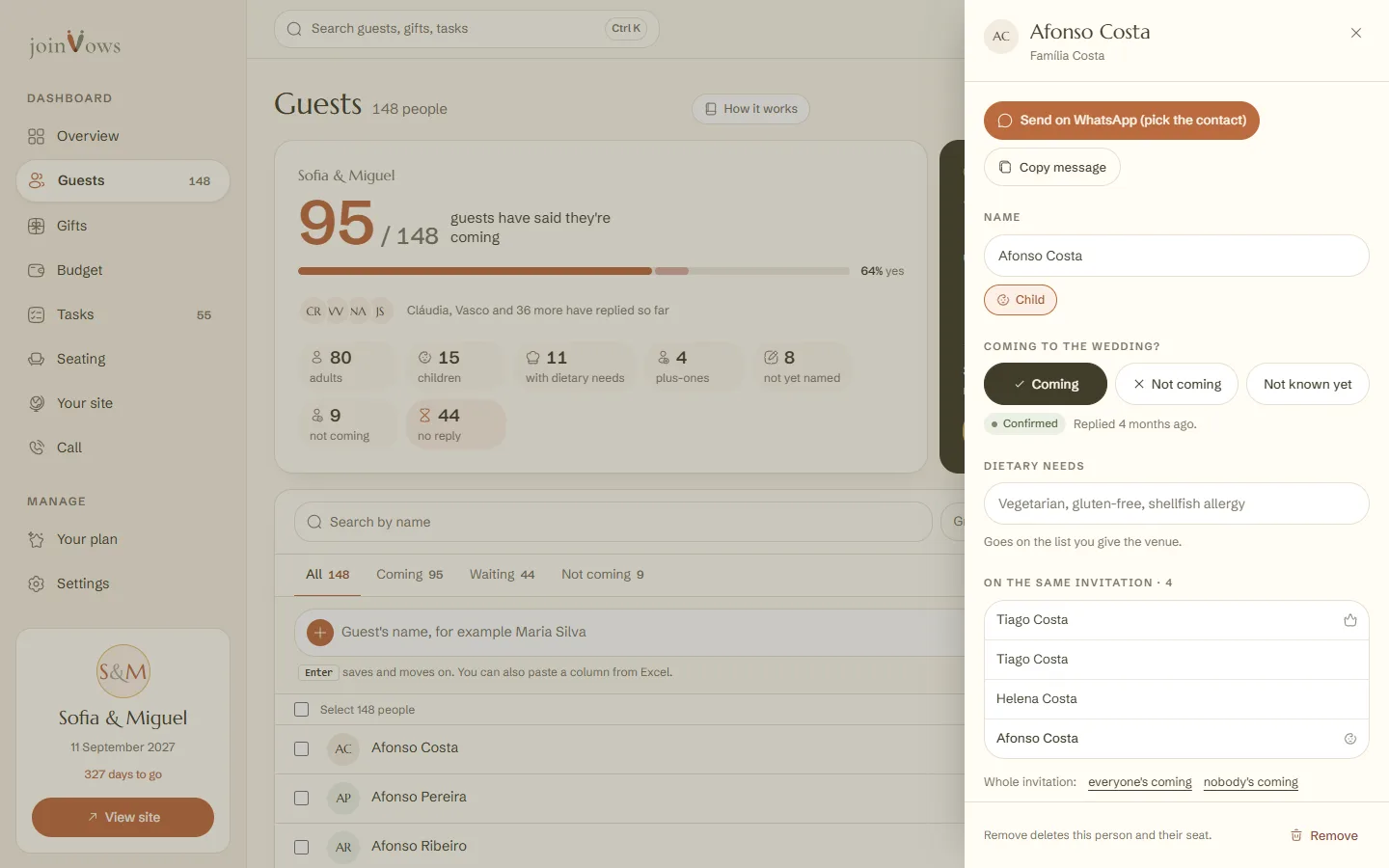This screenshot has height=868, width=1389.
Task: Tick the checkbox for Afonso Pereira
Action: (x=301, y=798)
